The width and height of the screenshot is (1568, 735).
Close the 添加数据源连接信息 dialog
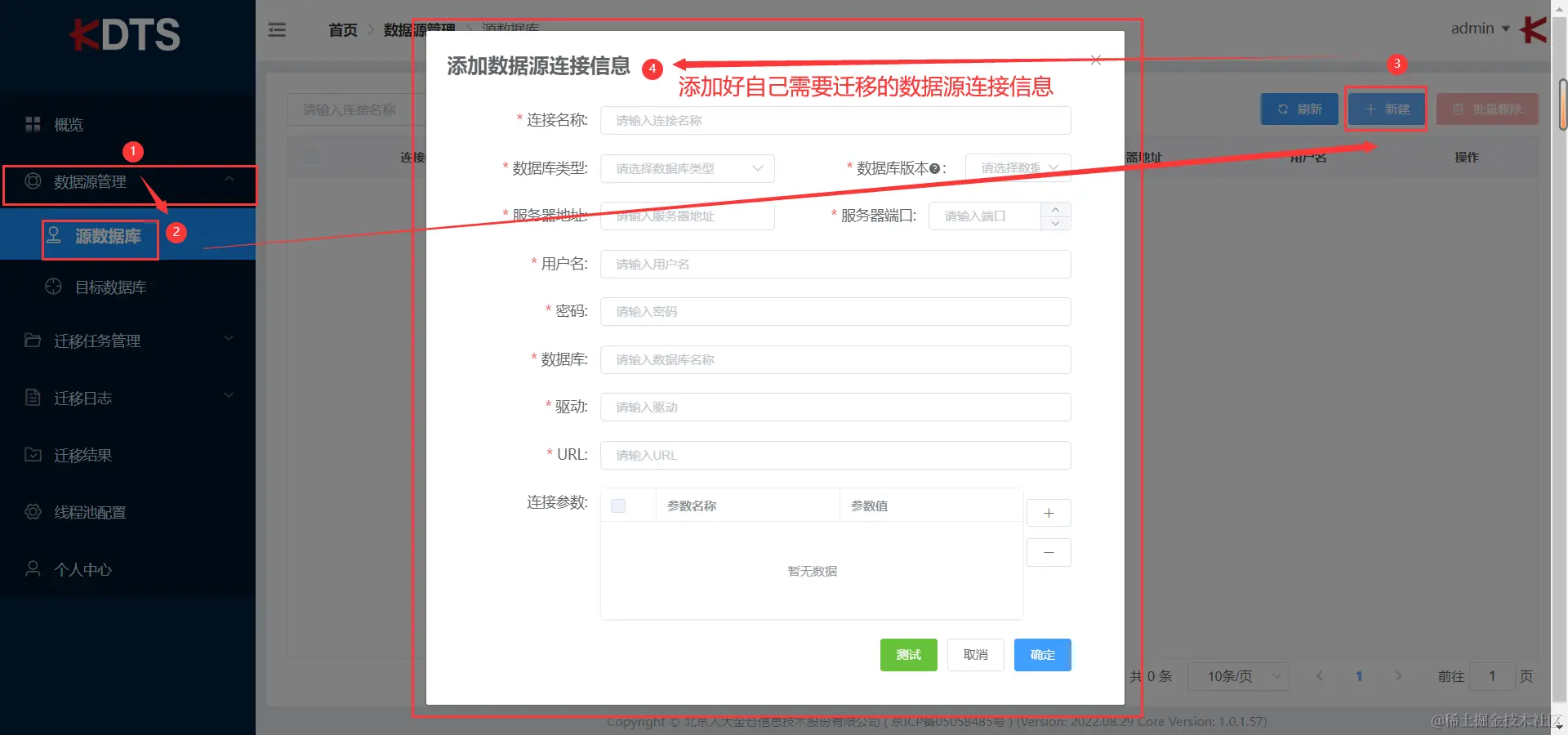tap(1096, 60)
